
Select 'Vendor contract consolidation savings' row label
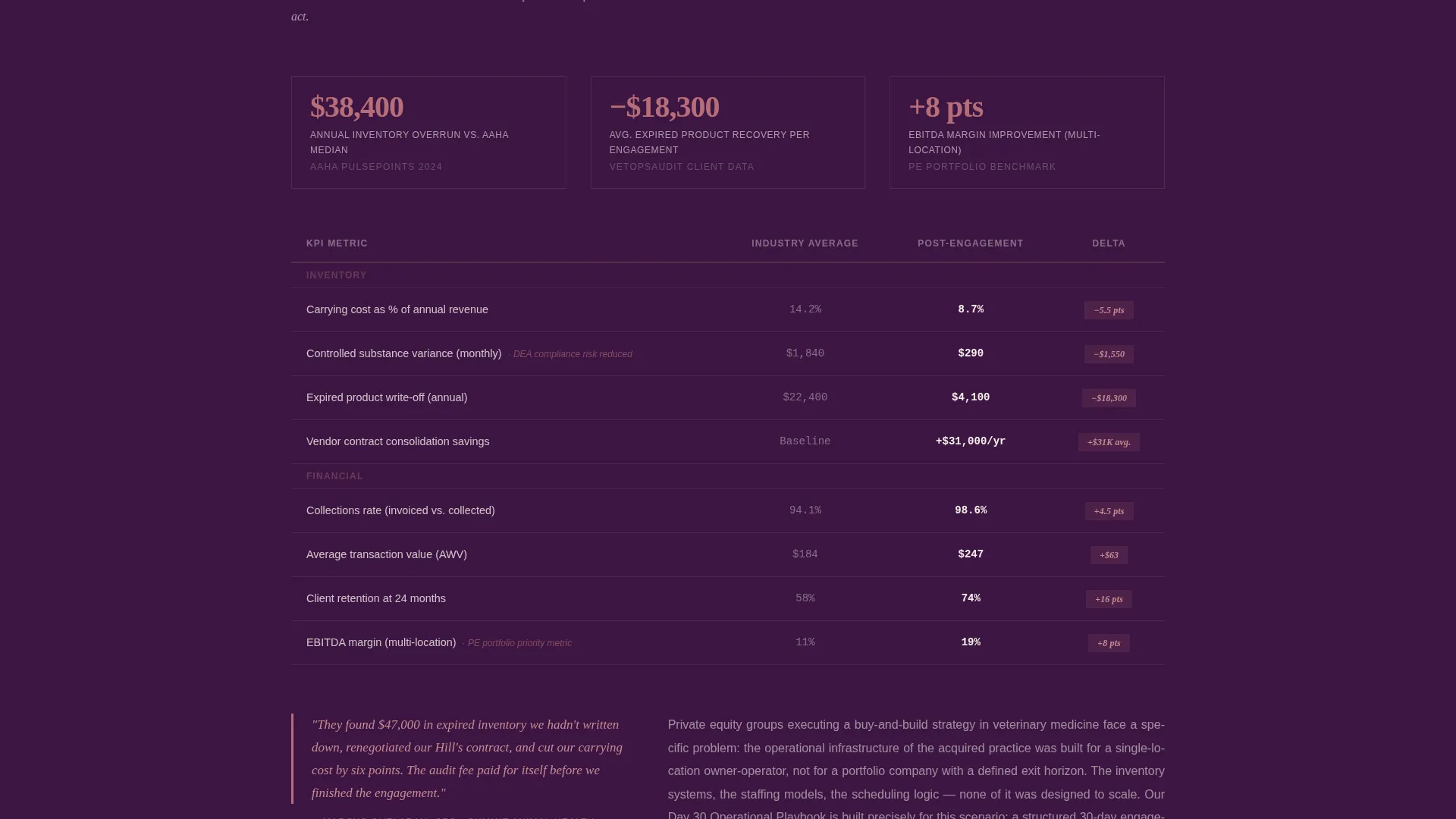[398, 441]
